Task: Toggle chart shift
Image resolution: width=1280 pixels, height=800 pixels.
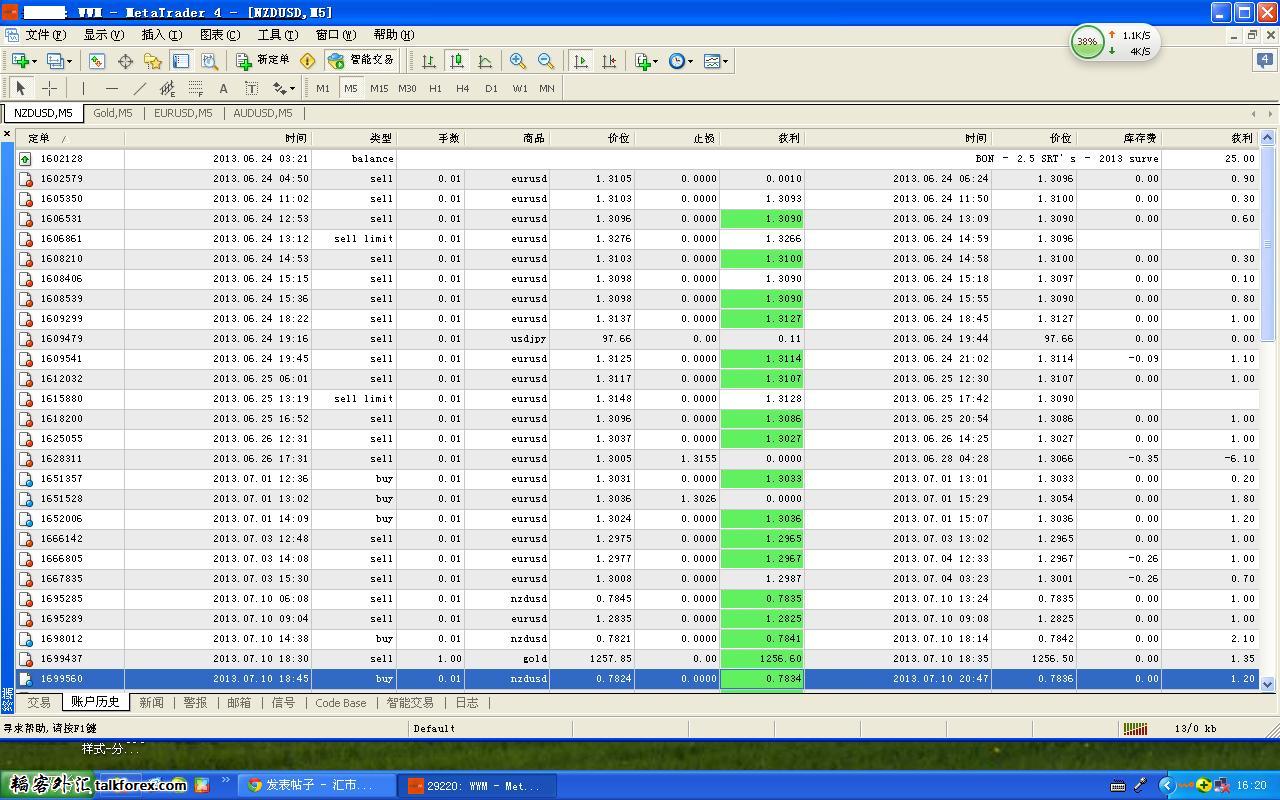Action: pyautogui.click(x=609, y=61)
